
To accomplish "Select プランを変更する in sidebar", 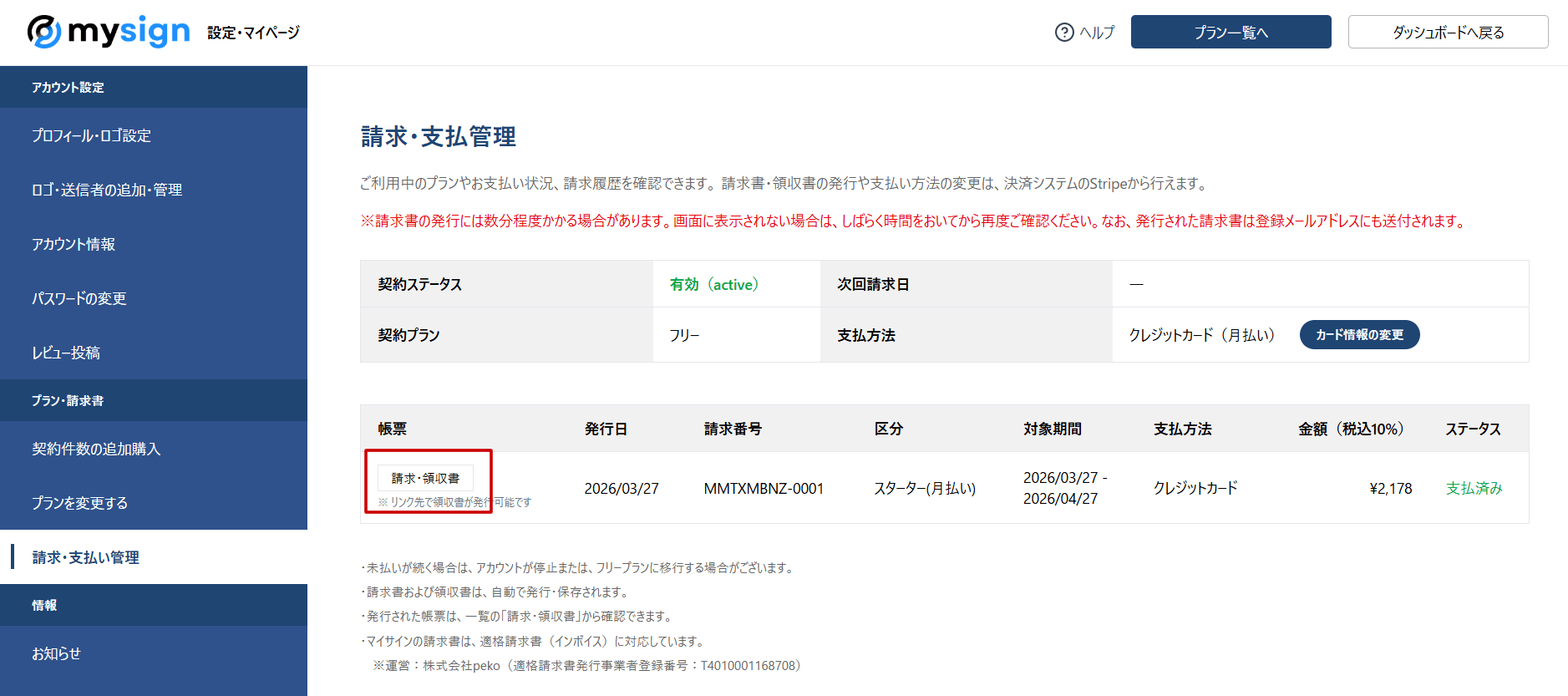I will [x=154, y=503].
